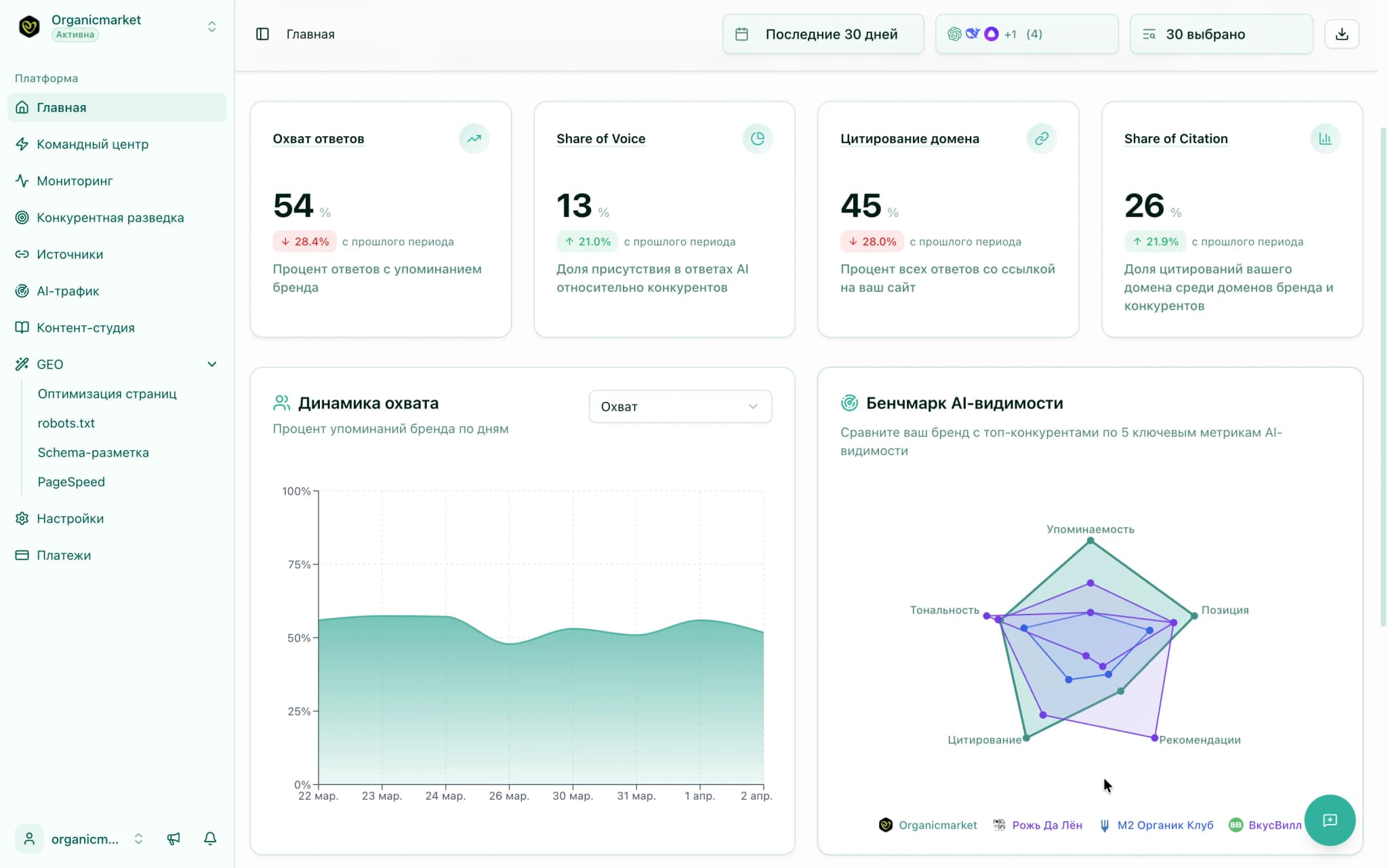This screenshot has width=1388, height=868.
Task: Select the ChatGPT model icon in the toolbar
Action: pyautogui.click(x=956, y=33)
